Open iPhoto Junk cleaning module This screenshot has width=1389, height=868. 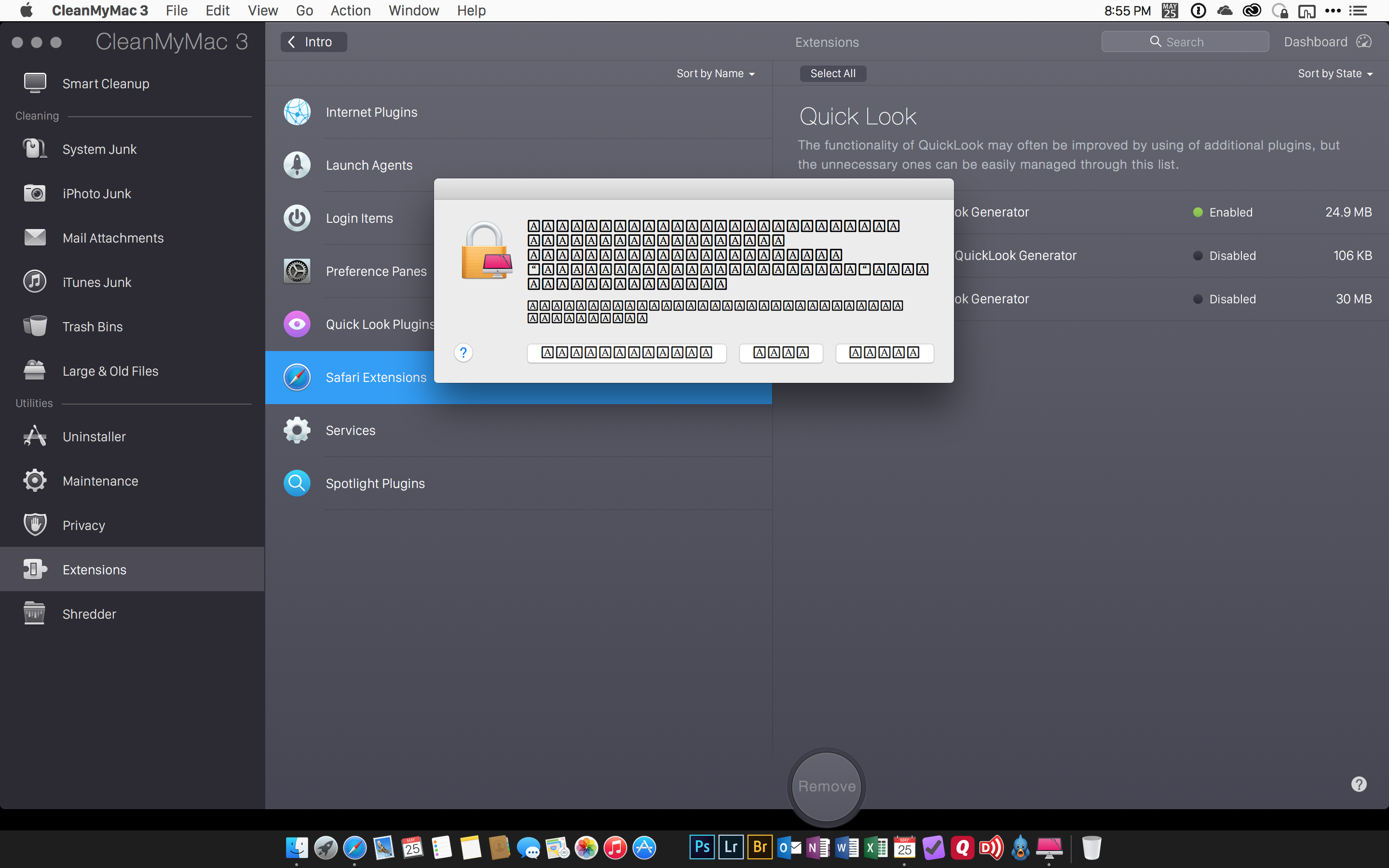tap(132, 193)
